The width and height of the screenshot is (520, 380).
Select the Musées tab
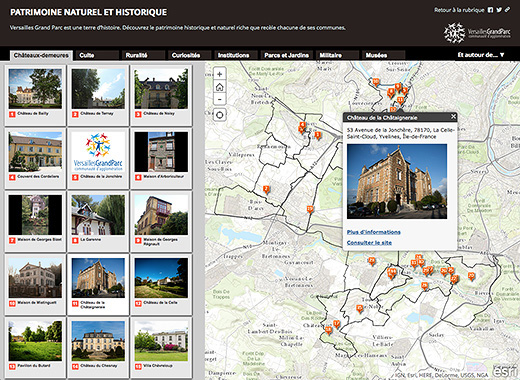383,55
